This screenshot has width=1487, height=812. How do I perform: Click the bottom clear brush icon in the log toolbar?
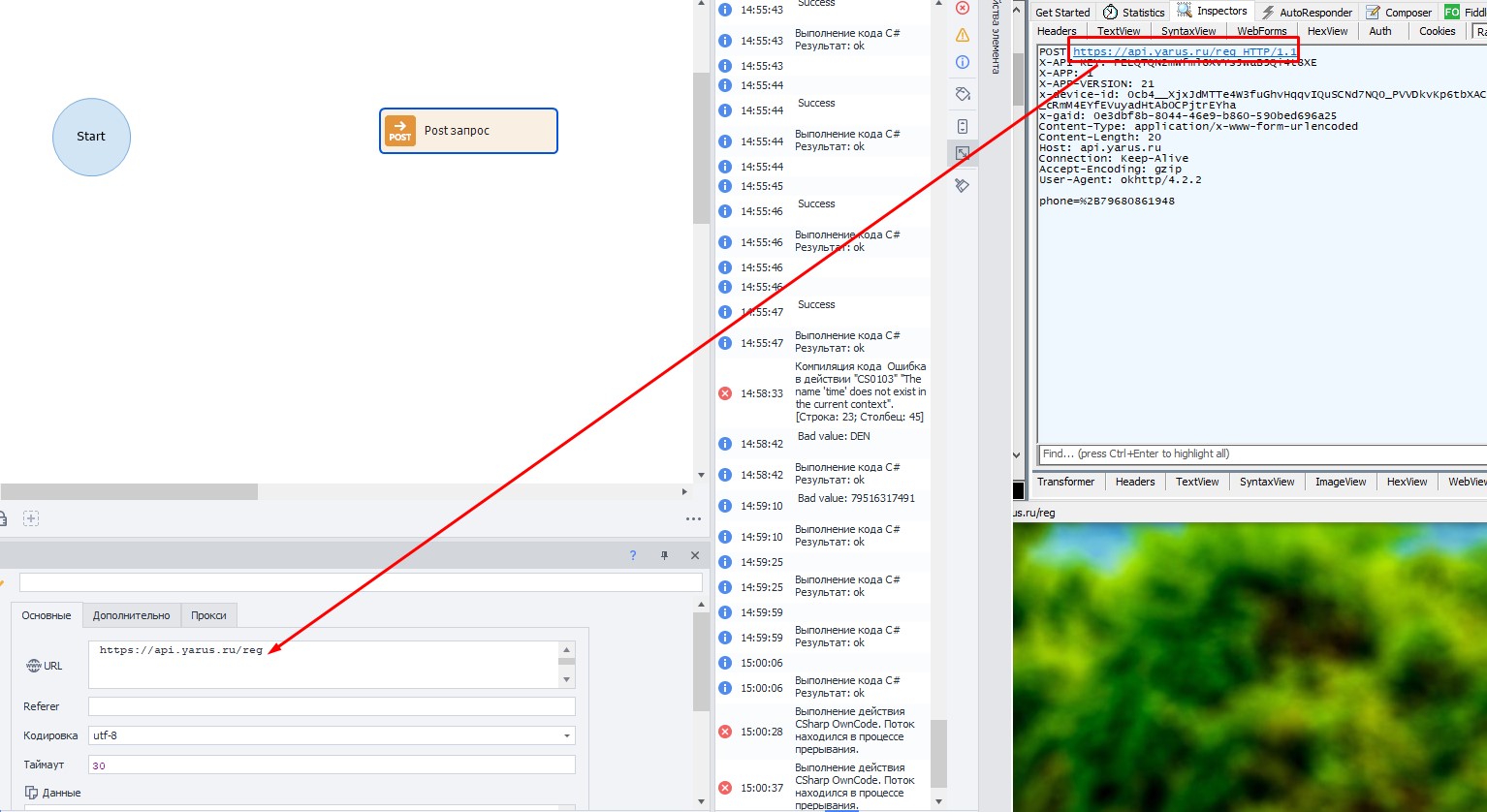(x=963, y=185)
